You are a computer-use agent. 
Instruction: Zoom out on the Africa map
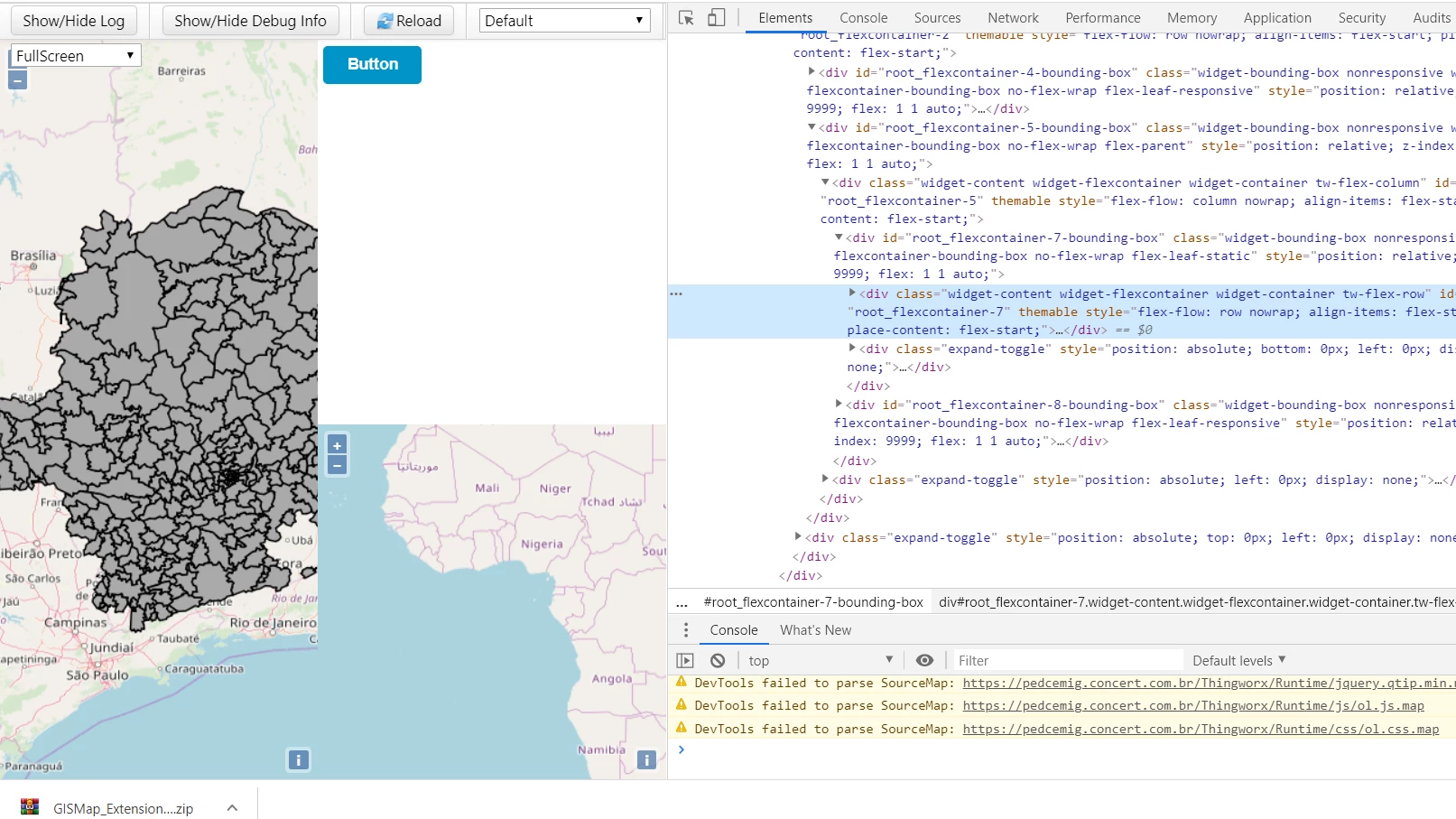pos(337,465)
